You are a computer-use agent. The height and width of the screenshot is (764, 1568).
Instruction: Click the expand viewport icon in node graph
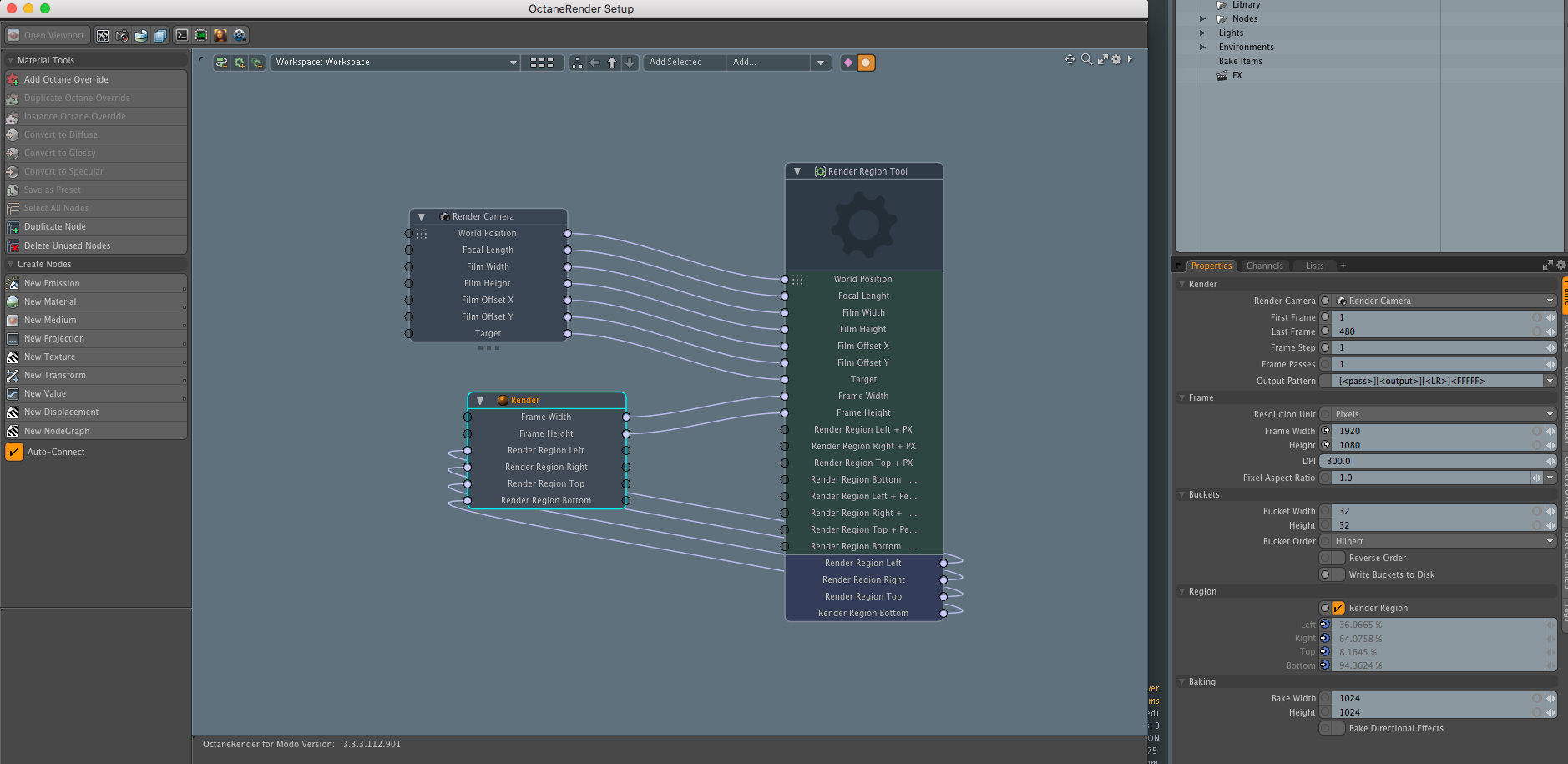1102,59
